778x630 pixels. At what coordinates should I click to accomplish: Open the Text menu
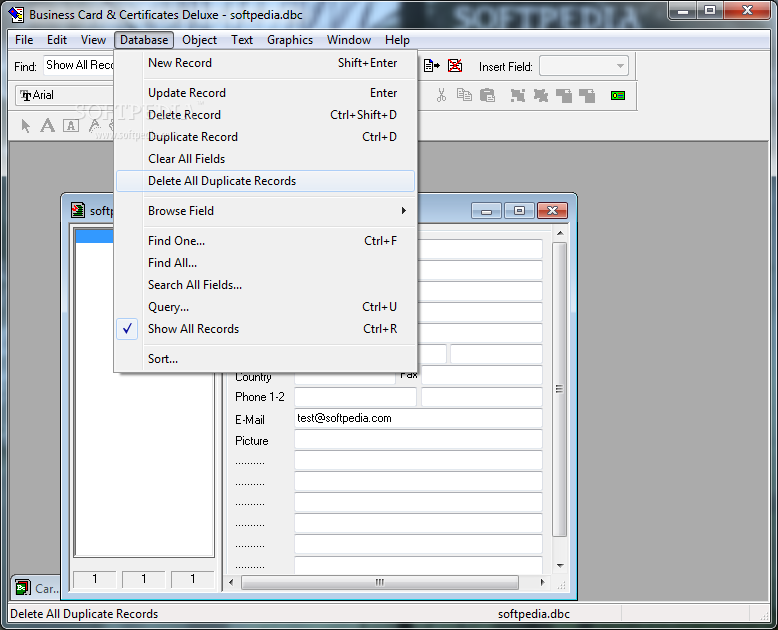(242, 40)
